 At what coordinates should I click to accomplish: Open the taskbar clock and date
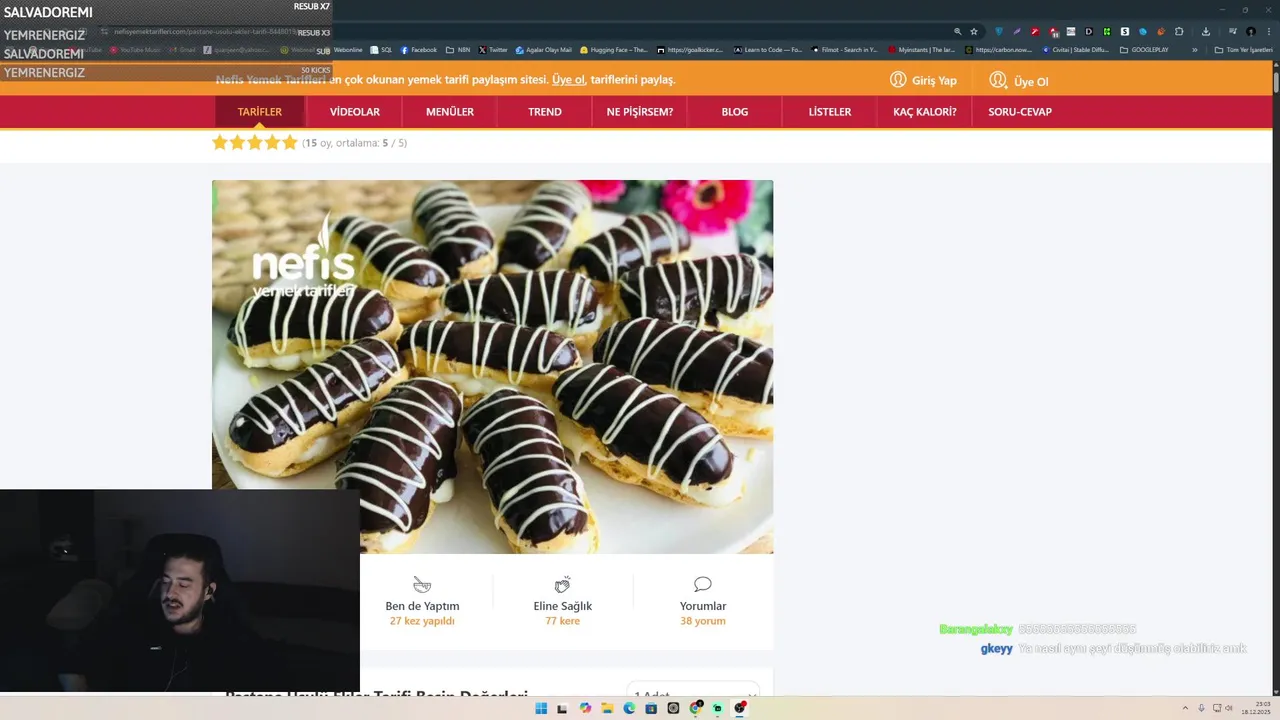(x=1257, y=708)
